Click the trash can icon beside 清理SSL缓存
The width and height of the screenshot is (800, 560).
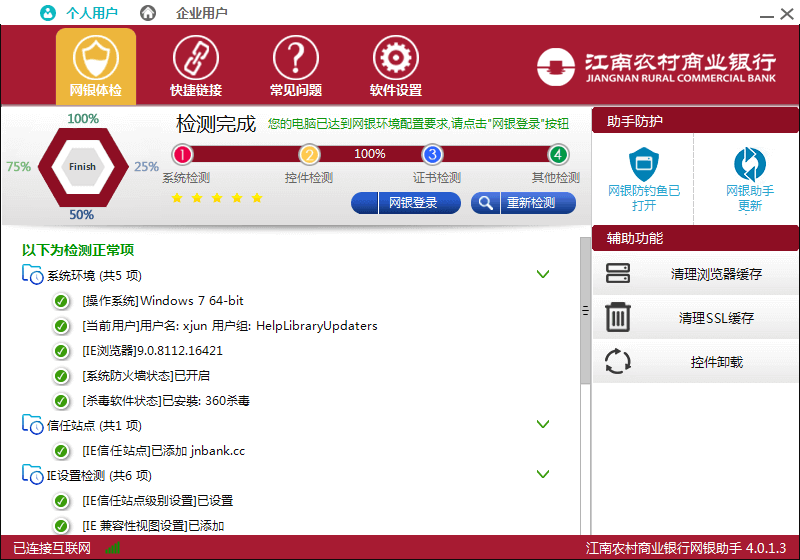[618, 317]
